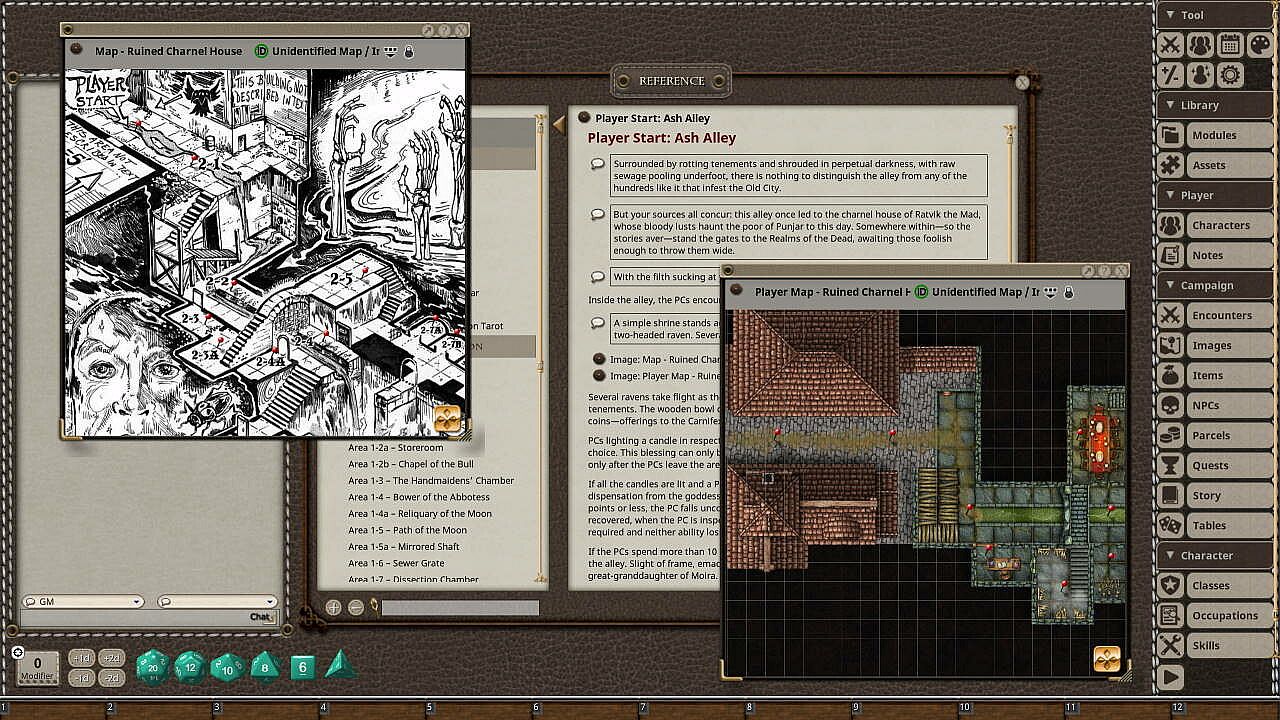This screenshot has width=1280, height=720.
Task: Click the Assets puzzle-piece icon
Action: 1171,165
